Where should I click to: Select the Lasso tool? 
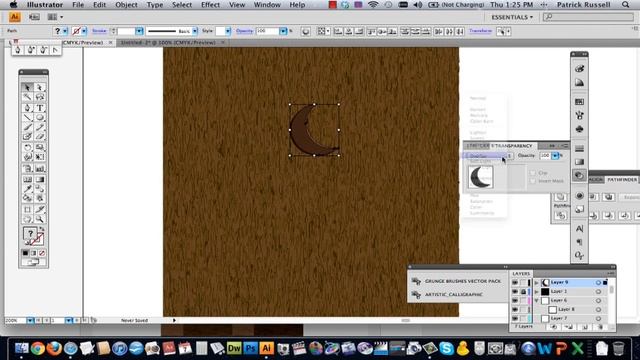pos(40,97)
